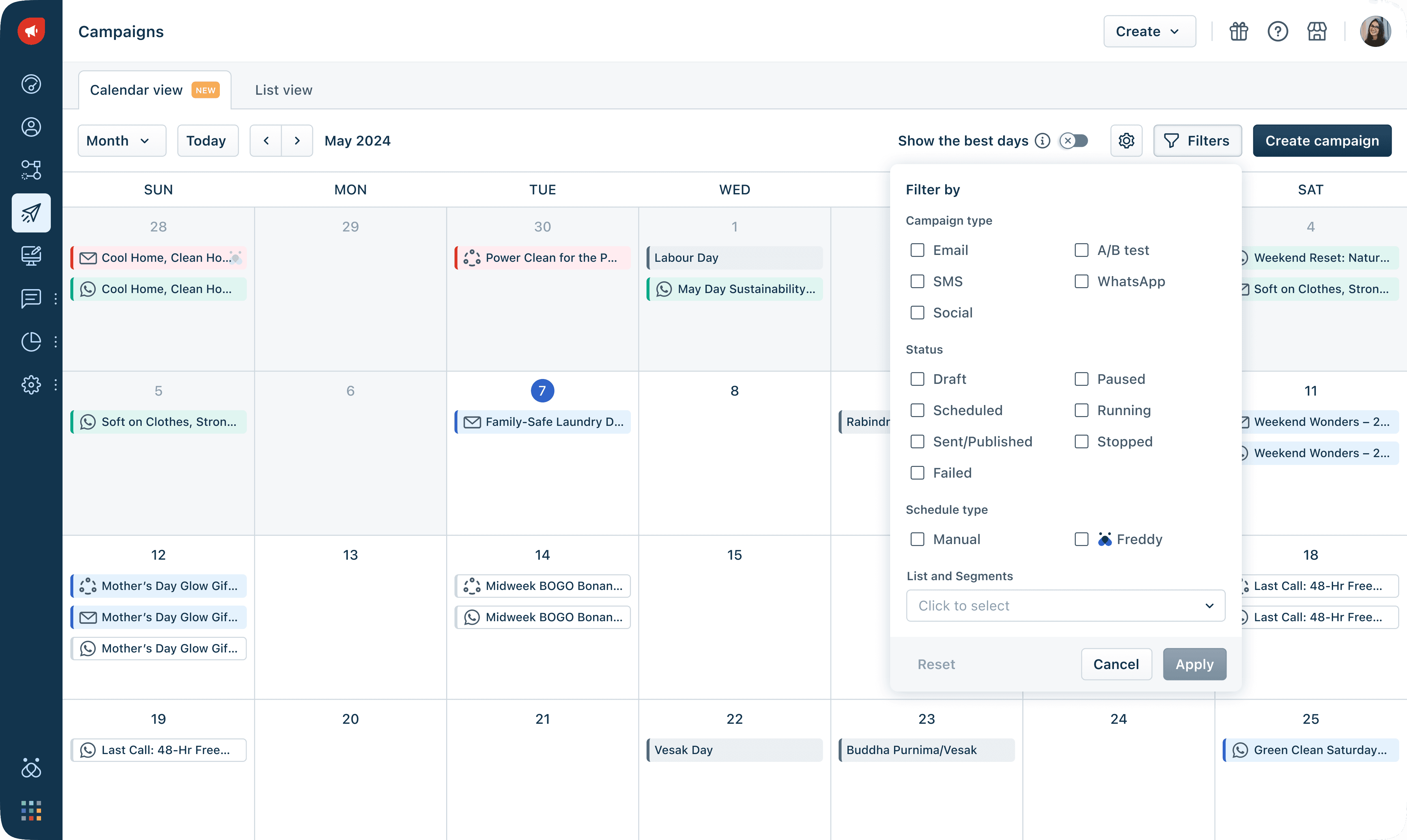Enable the Freddy schedule type checkbox
The width and height of the screenshot is (1407, 840).
(1081, 539)
